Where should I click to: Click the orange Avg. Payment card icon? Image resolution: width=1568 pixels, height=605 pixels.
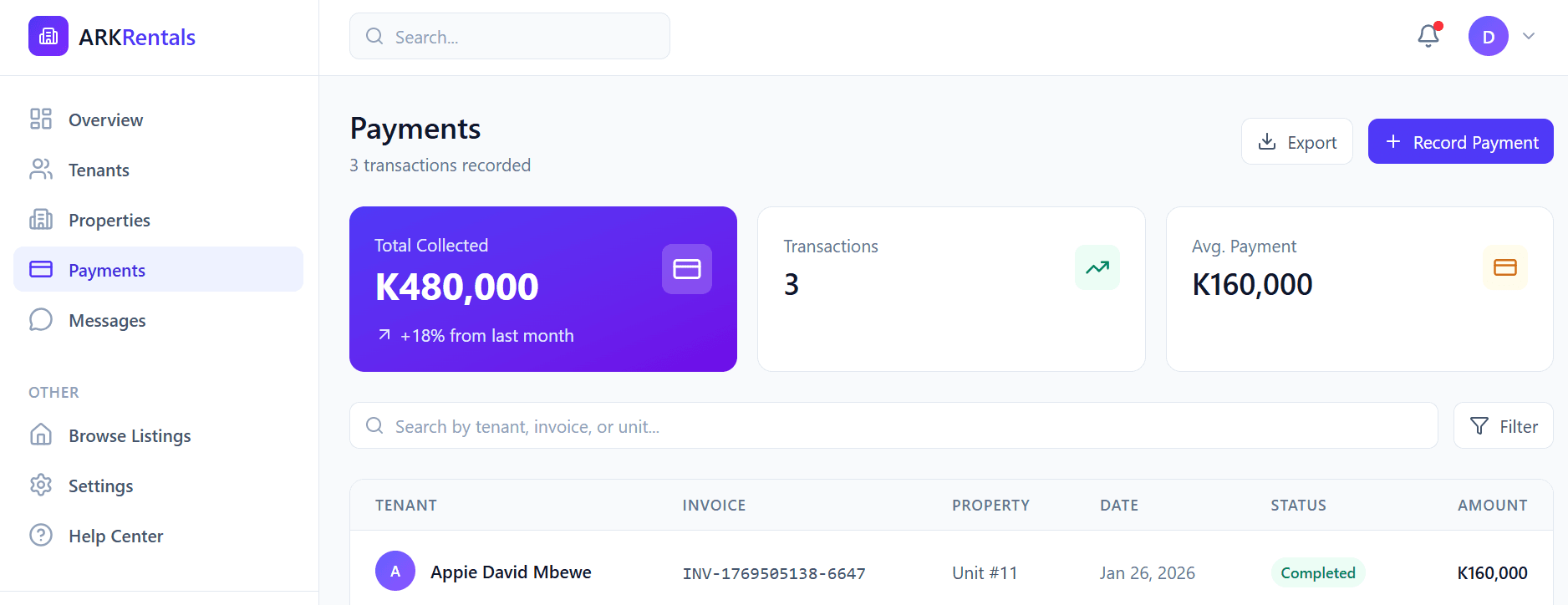click(1504, 267)
